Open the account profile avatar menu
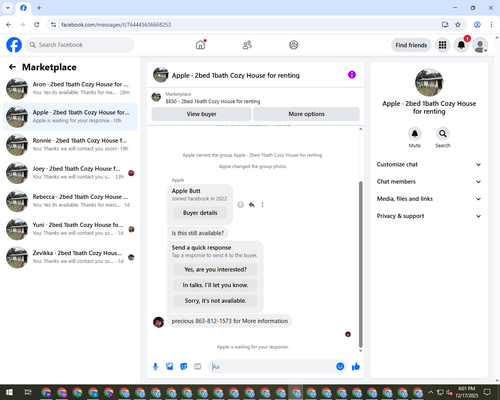 480,45
